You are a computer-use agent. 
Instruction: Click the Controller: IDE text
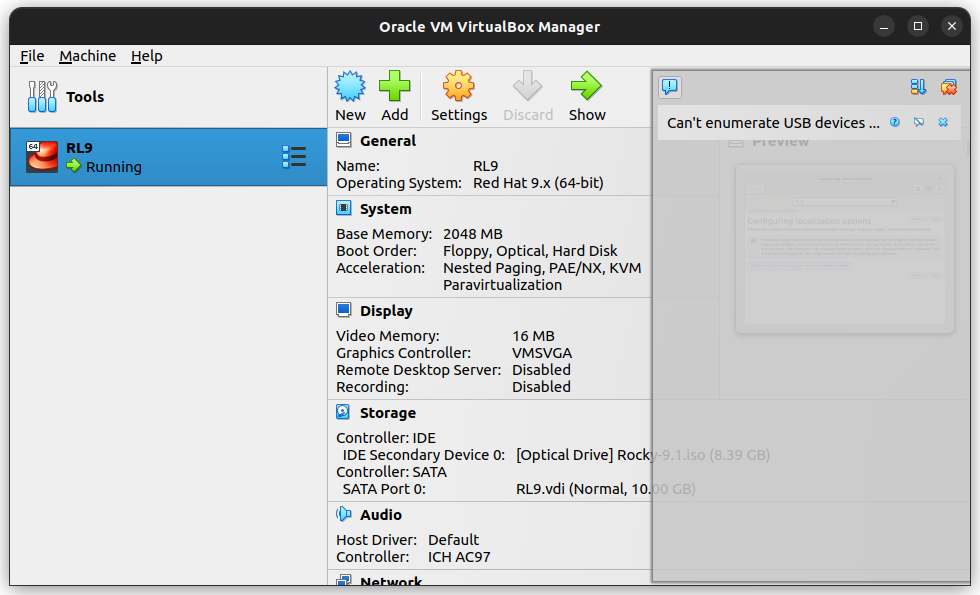[386, 438]
